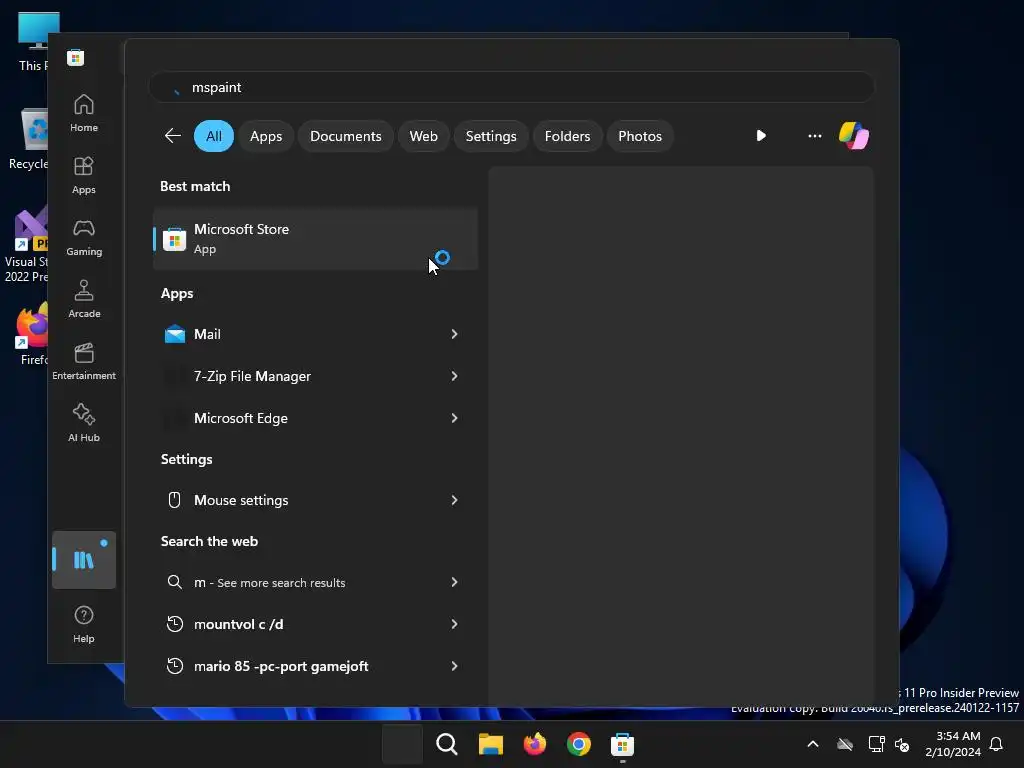This screenshot has height=768, width=1024.
Task: Expand 'See more search results' chevron
Action: pos(455,582)
